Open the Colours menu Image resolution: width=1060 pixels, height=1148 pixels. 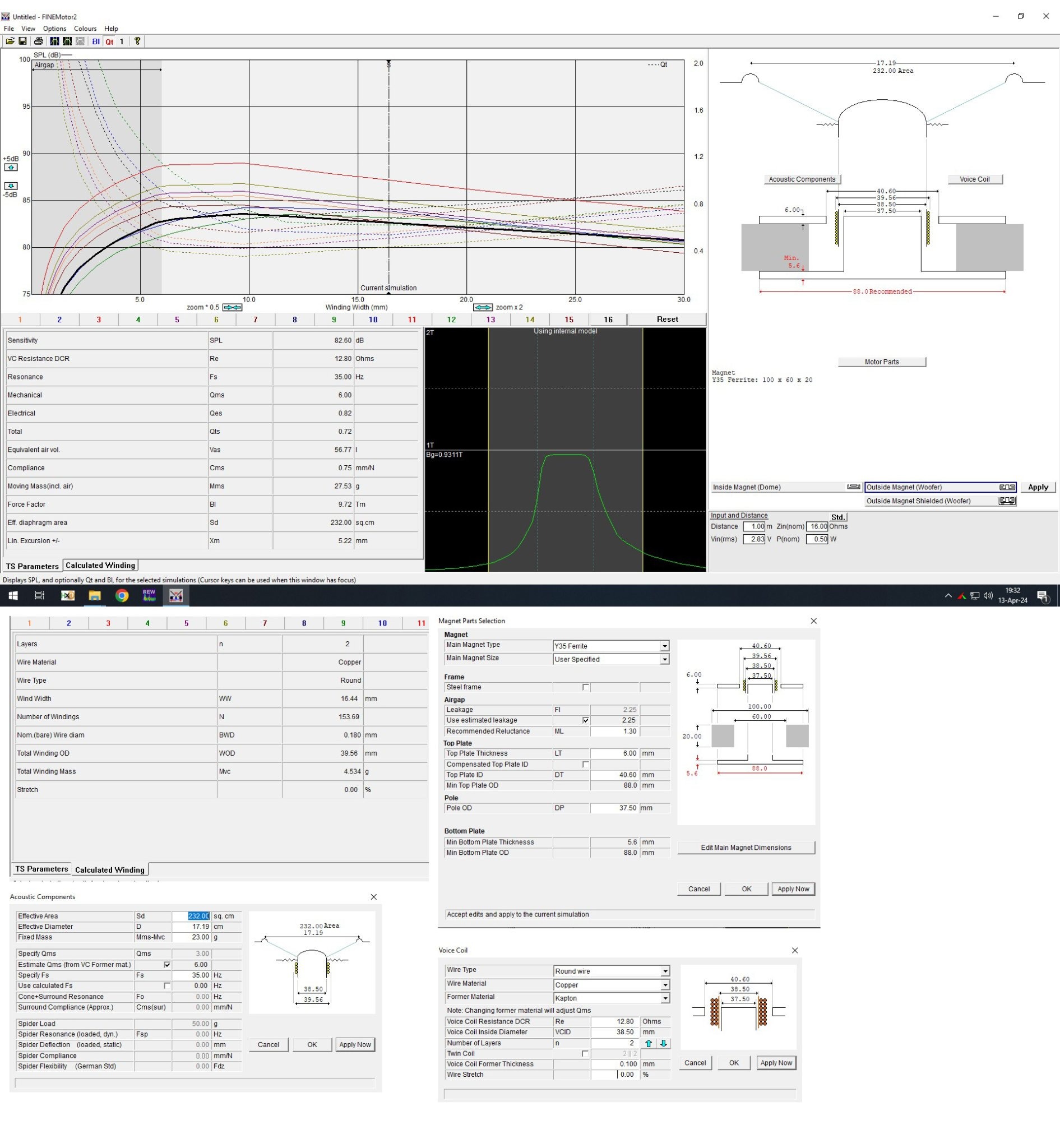click(x=85, y=29)
